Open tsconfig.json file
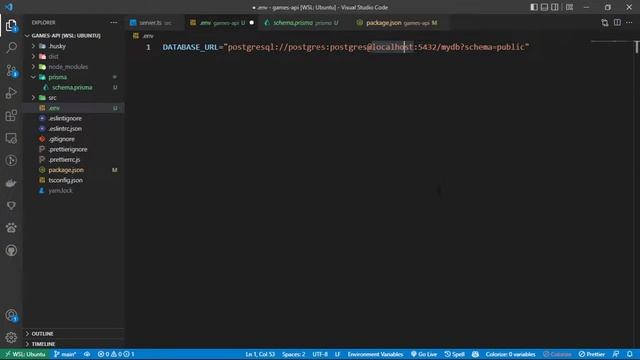 [73, 180]
